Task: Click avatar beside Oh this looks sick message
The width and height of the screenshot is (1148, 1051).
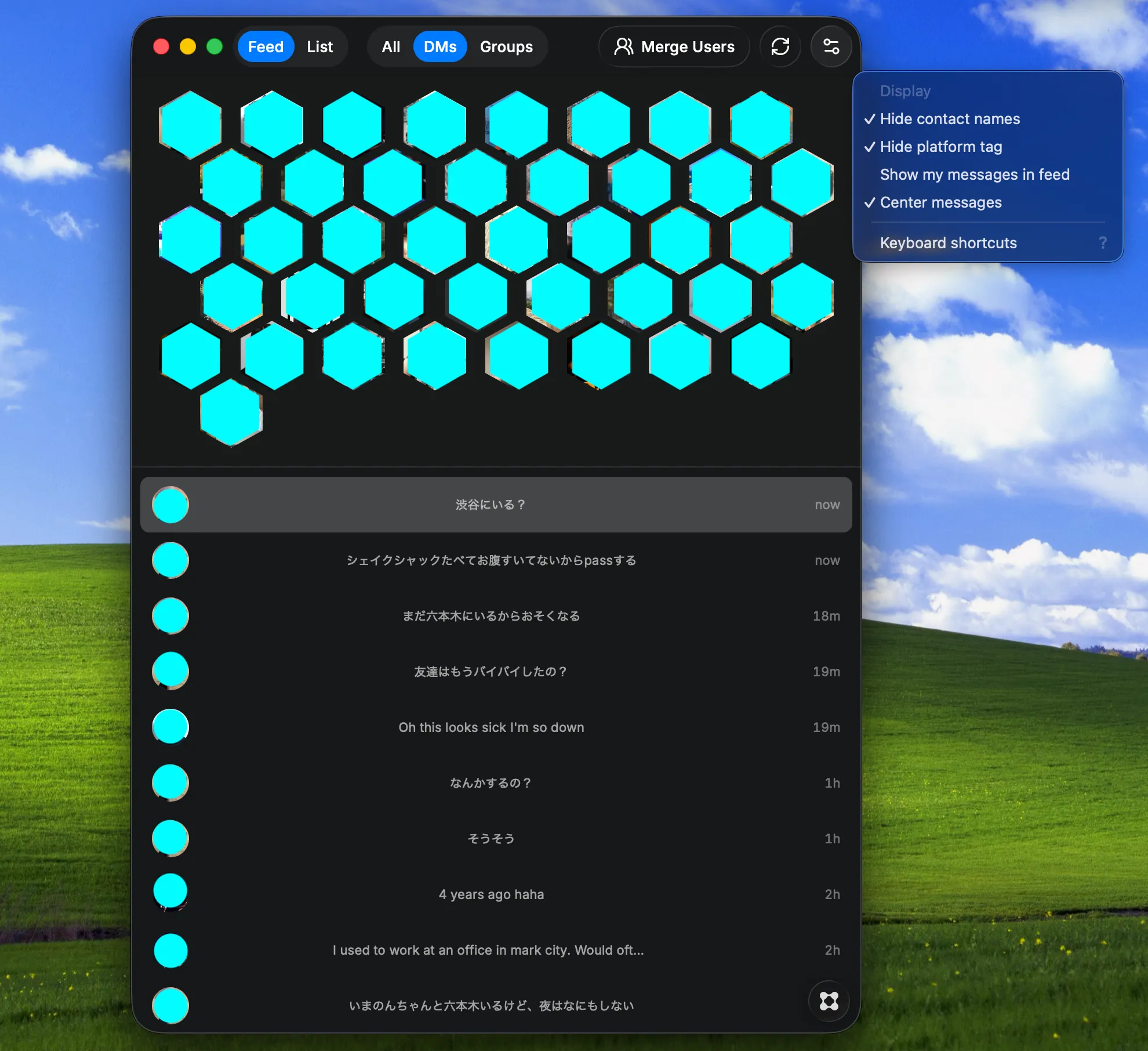Action: pyautogui.click(x=170, y=727)
